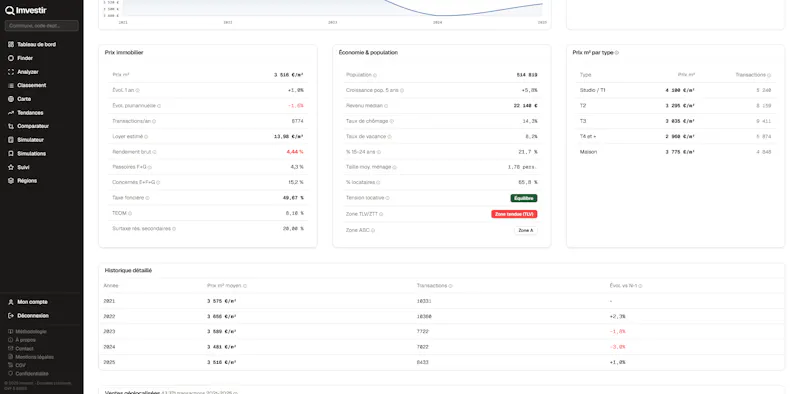Click the info icon beside Évol. pluriannuelle
Screen dimensions: 800x394
159,106
